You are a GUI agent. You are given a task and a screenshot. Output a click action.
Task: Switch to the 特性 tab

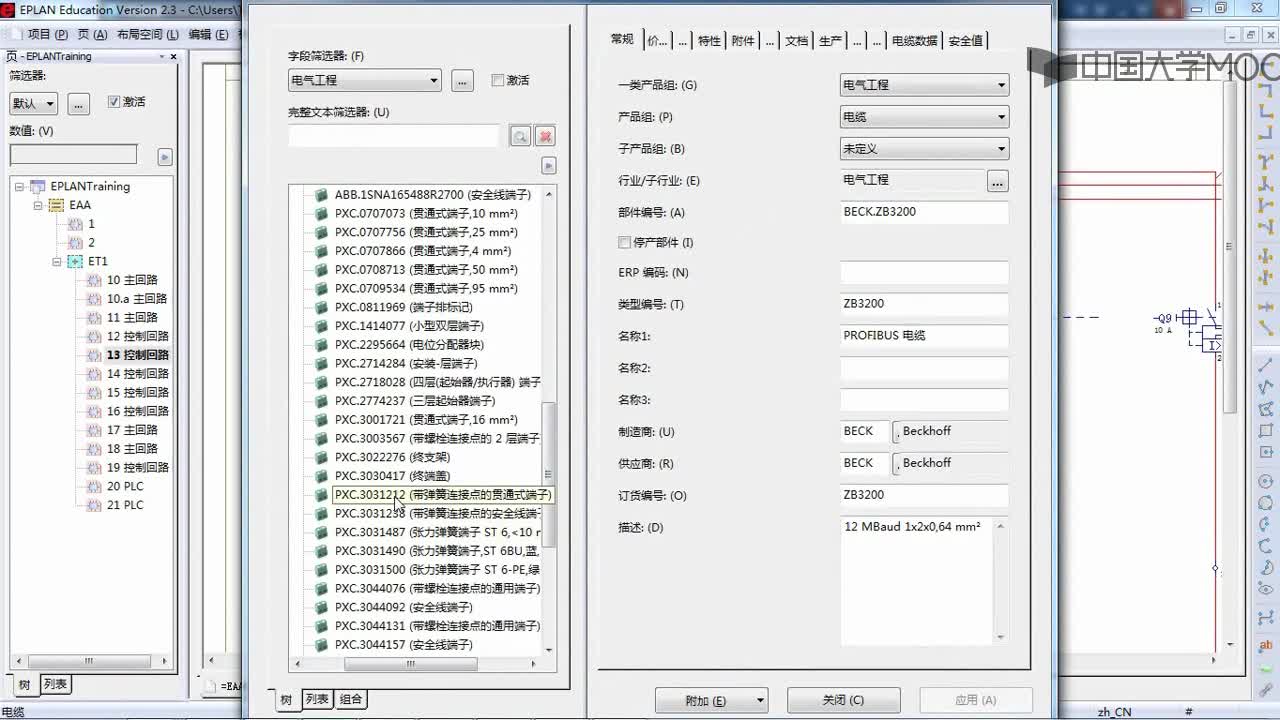pyautogui.click(x=709, y=41)
